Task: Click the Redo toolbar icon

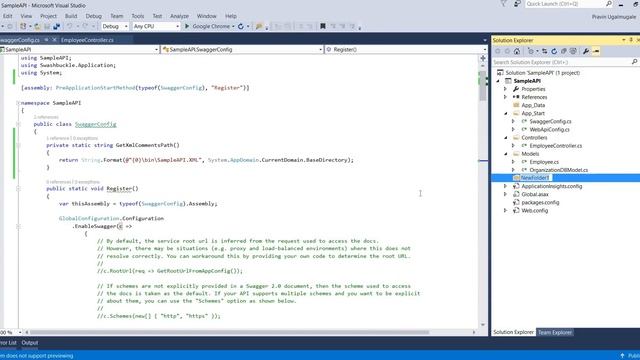Action: [85, 26]
